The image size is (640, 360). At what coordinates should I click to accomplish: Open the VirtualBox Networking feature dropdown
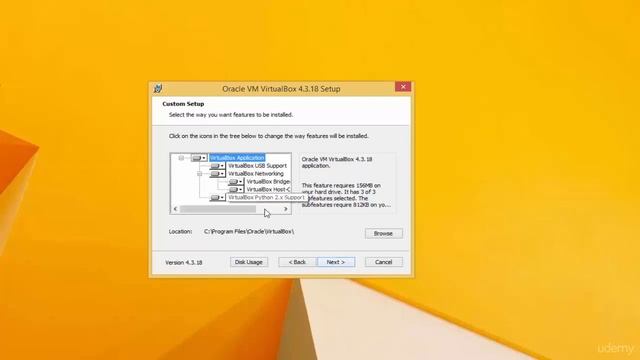point(217,174)
